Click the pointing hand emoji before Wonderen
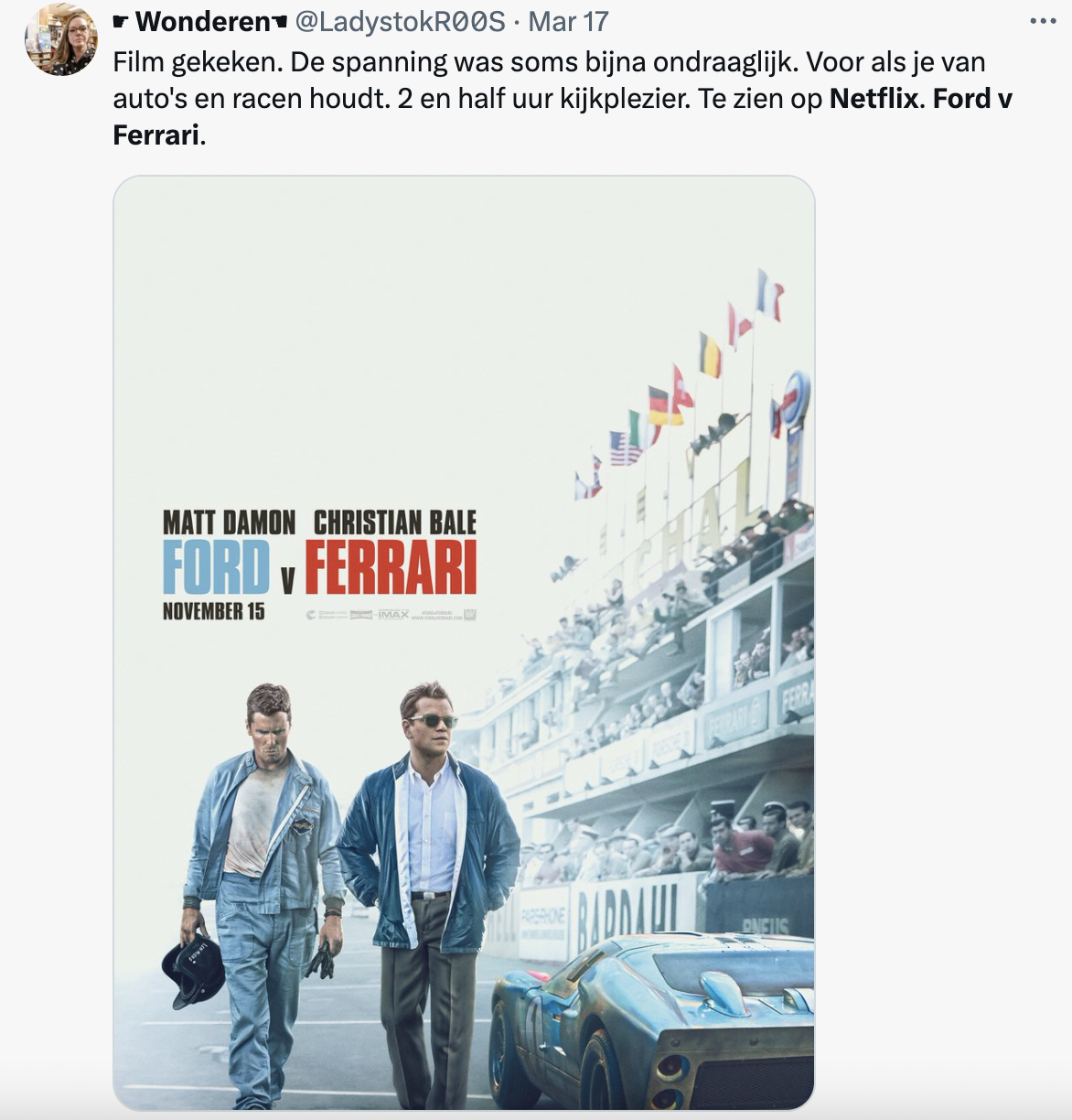Viewport: 1072px width, 1120px height. click(121, 22)
